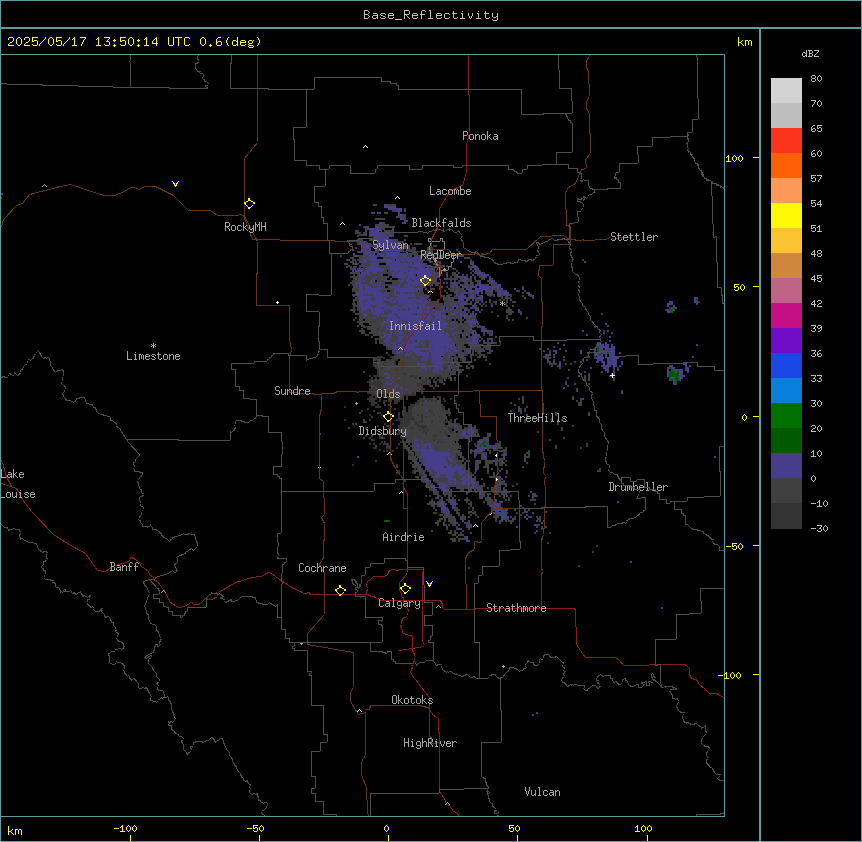Image resolution: width=862 pixels, height=842 pixels.
Task: Pick the yellow diamond marker near Cochrane
Action: pyautogui.click(x=340, y=590)
